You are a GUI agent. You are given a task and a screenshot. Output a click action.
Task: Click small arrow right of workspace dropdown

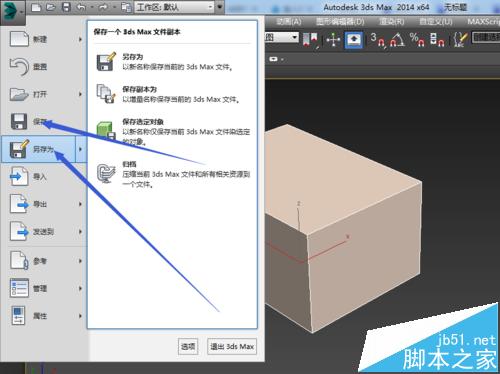[x=220, y=7]
